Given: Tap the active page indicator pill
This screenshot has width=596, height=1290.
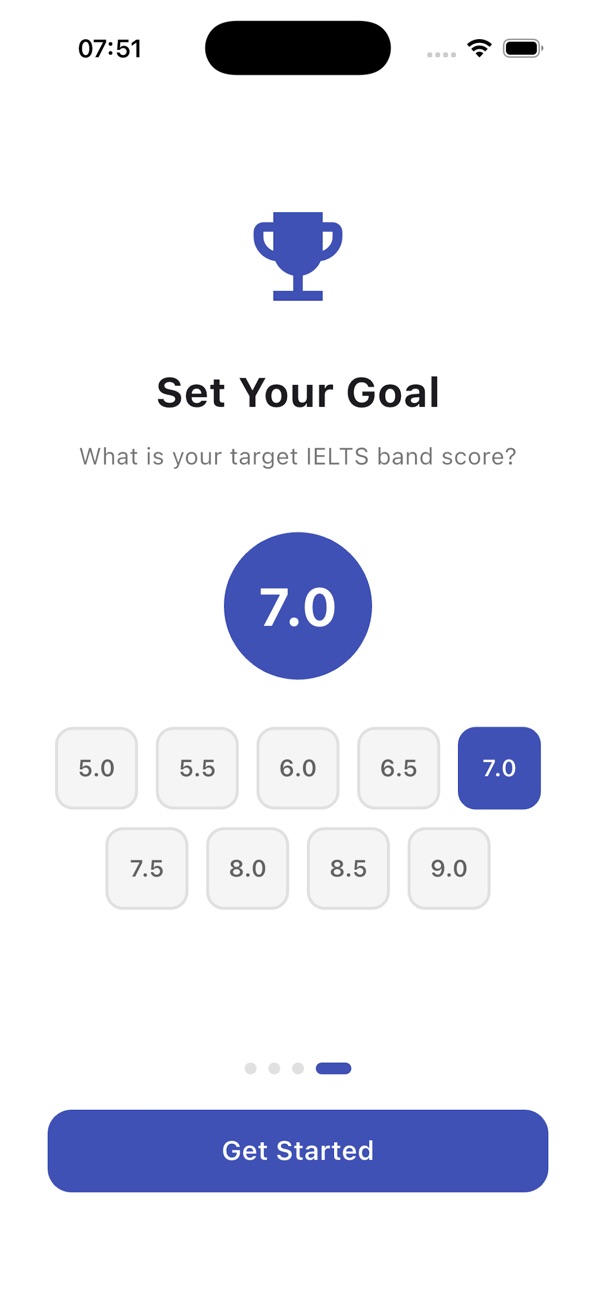Looking at the screenshot, I should 333,1068.
